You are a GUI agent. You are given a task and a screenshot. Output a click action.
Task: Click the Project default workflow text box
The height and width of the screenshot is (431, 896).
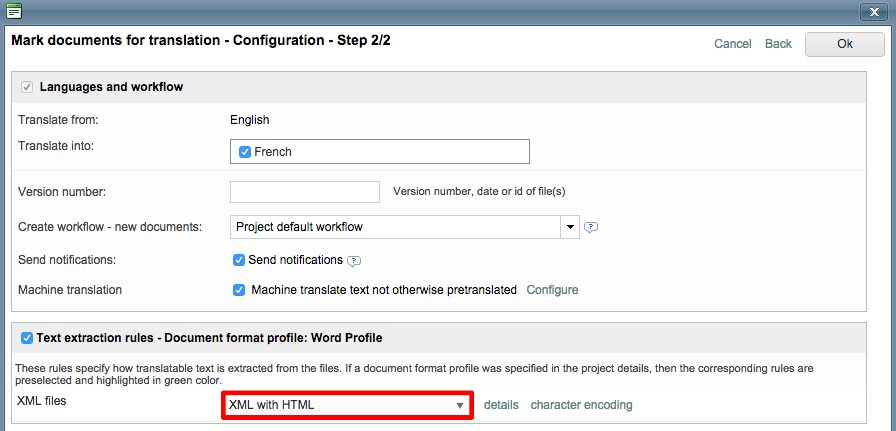[395, 227]
